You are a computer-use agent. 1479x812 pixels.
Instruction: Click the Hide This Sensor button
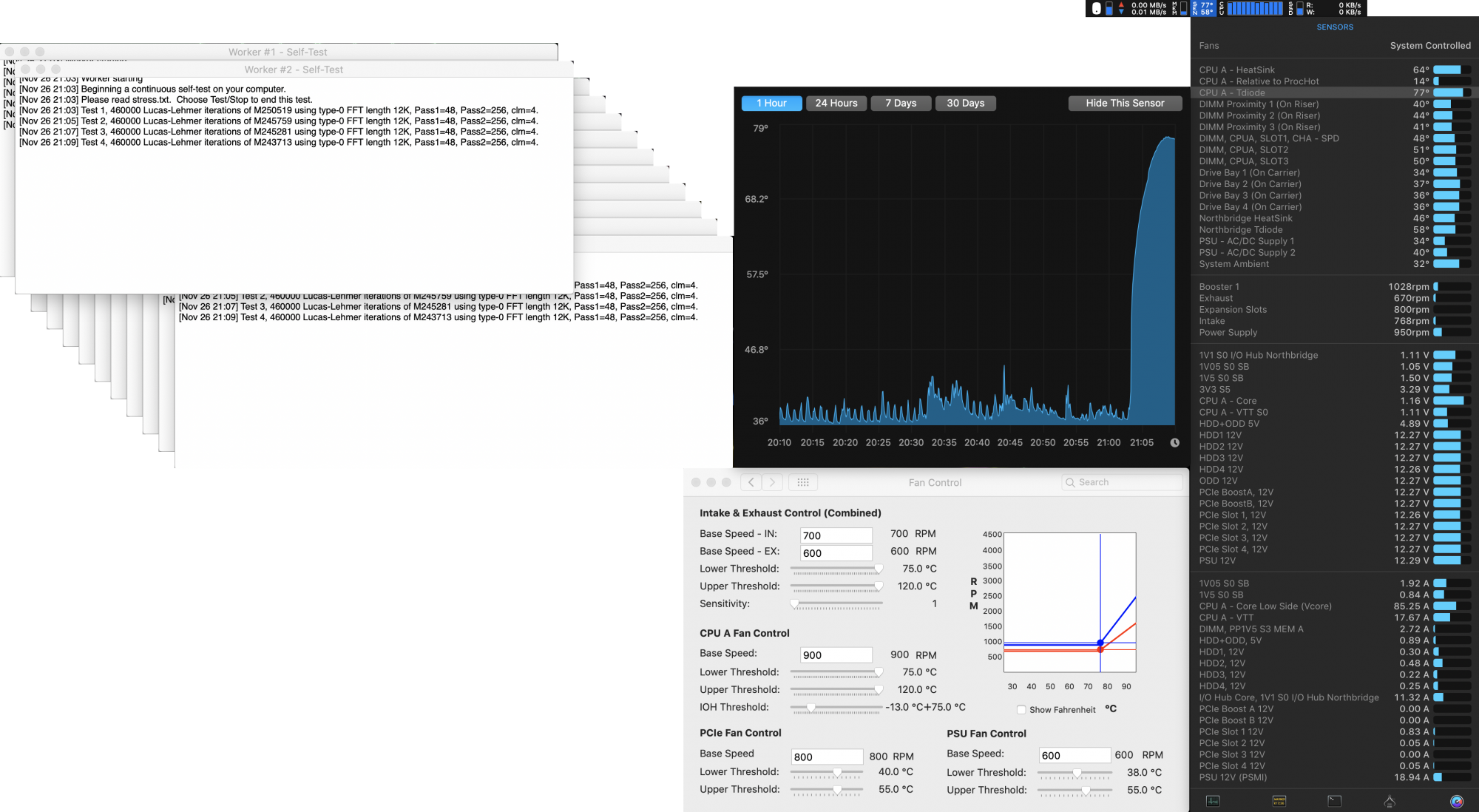(1124, 103)
